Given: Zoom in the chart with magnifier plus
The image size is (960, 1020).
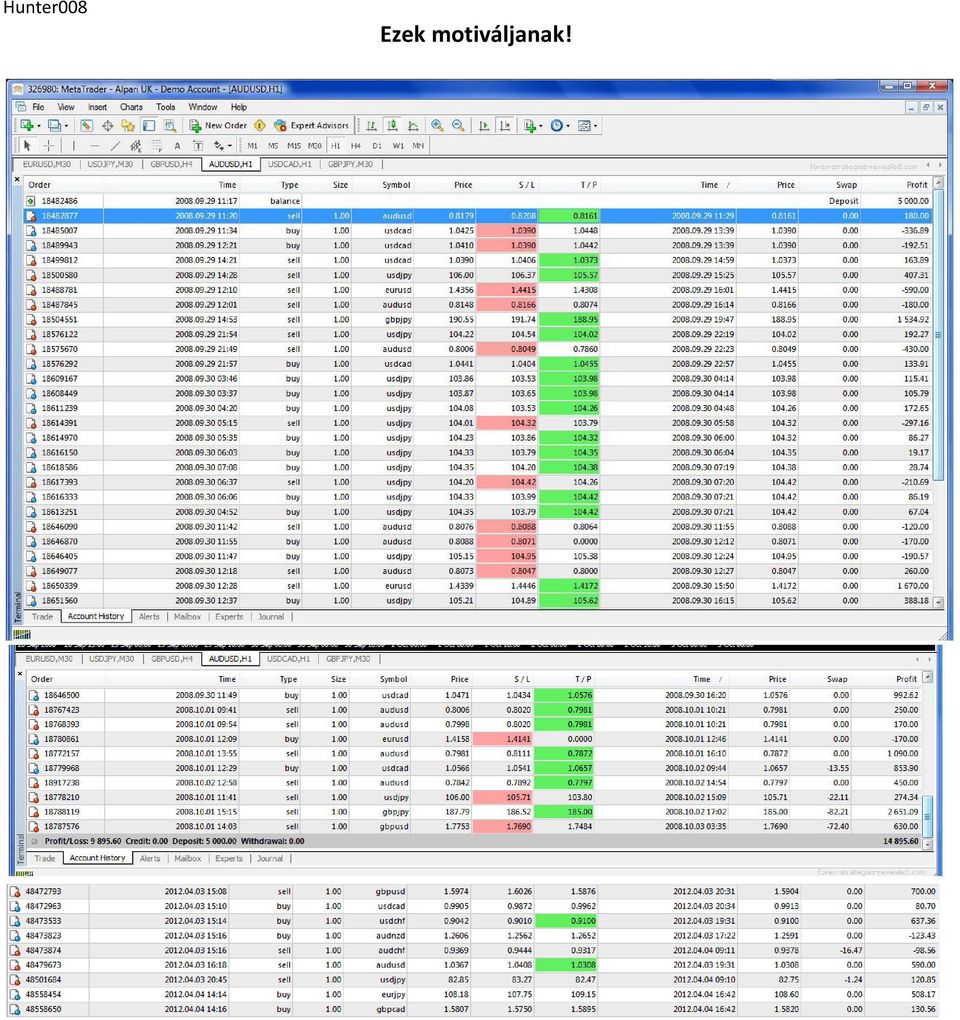Looking at the screenshot, I should [437, 126].
